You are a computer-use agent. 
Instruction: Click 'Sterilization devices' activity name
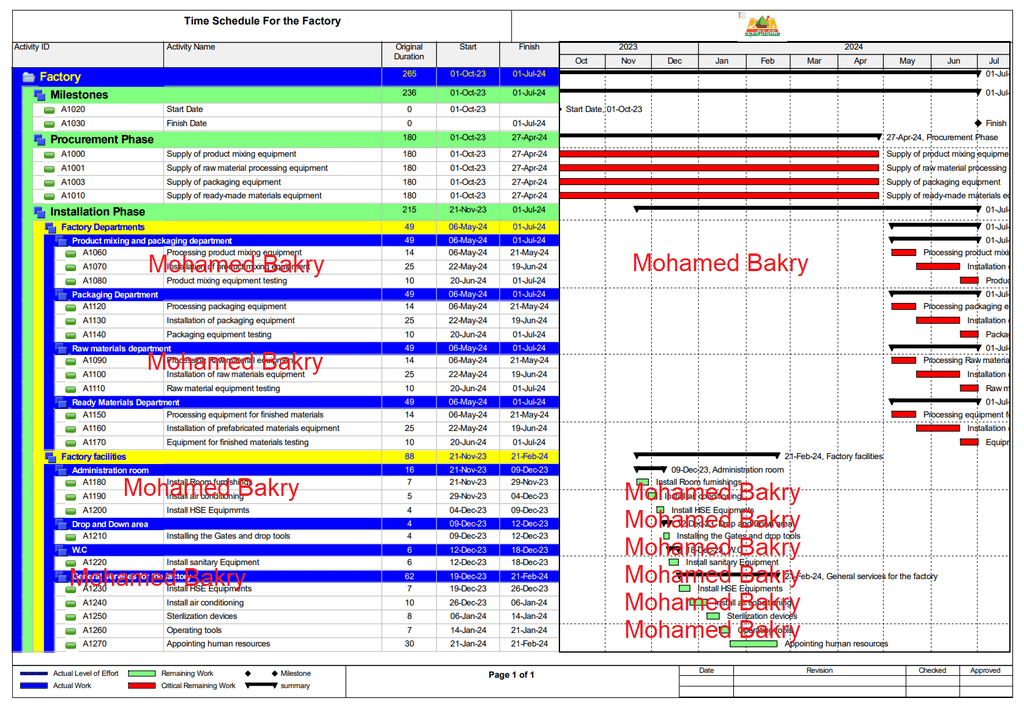coord(202,617)
